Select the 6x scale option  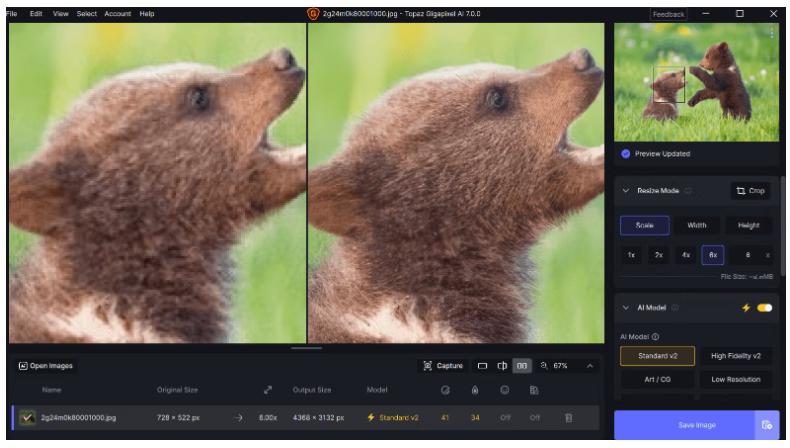coord(712,255)
